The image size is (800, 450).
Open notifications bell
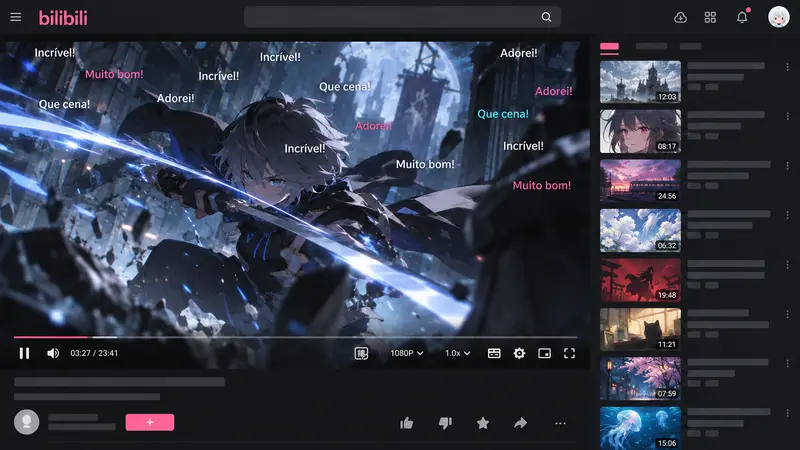[742, 17]
